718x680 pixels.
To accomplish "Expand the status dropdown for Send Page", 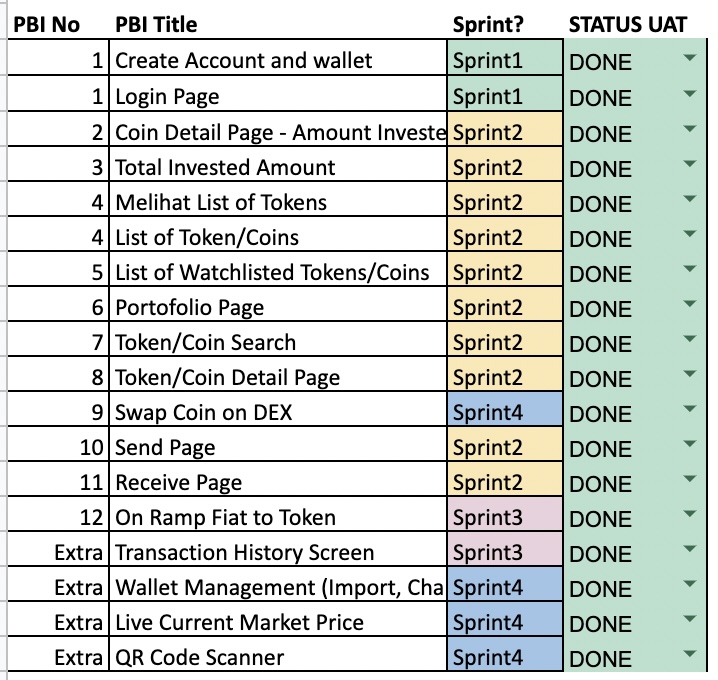I will point(690,445).
